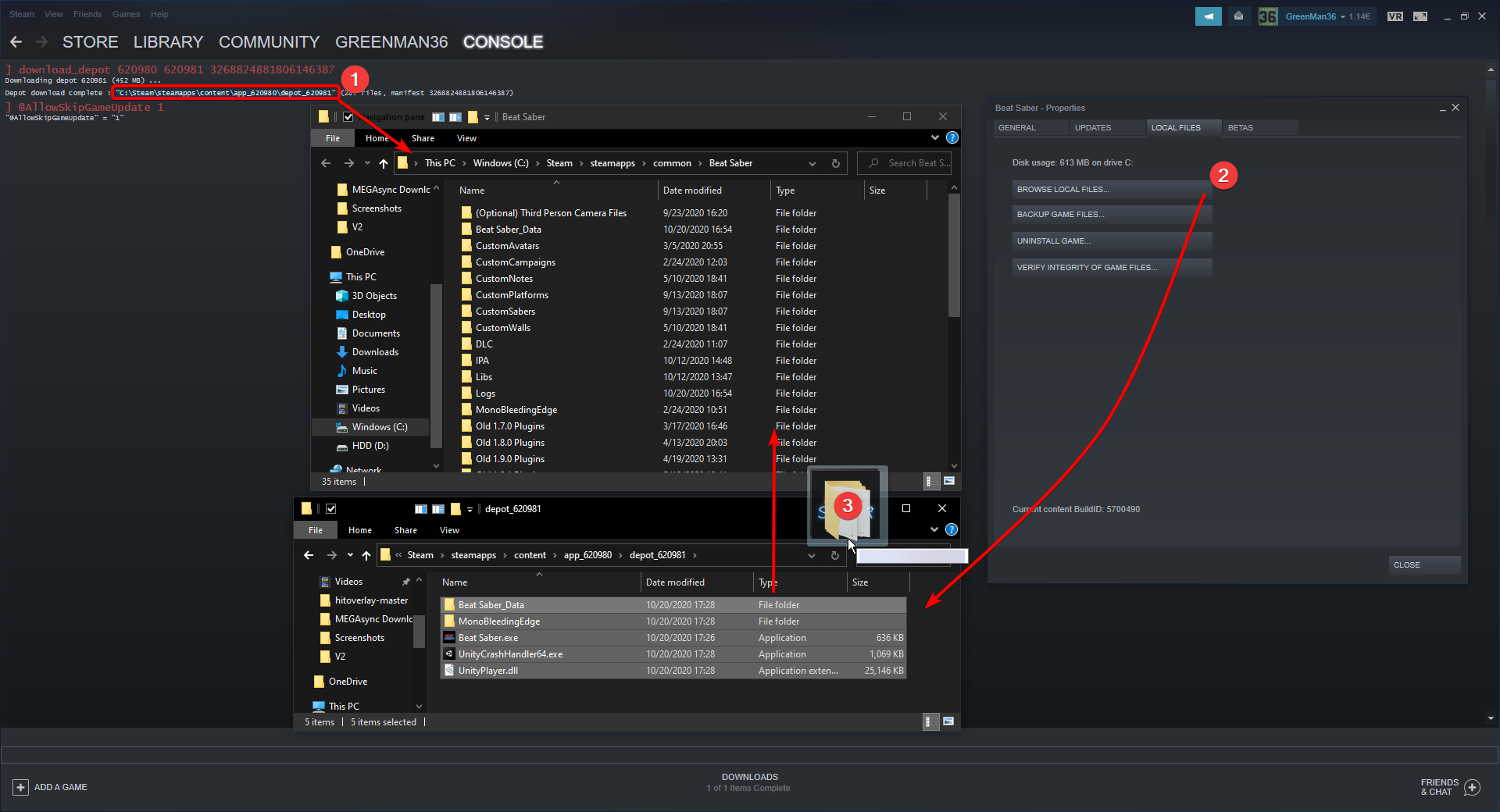
Task: Select the Old 1.7.0 Plugins folder
Action: 509,426
